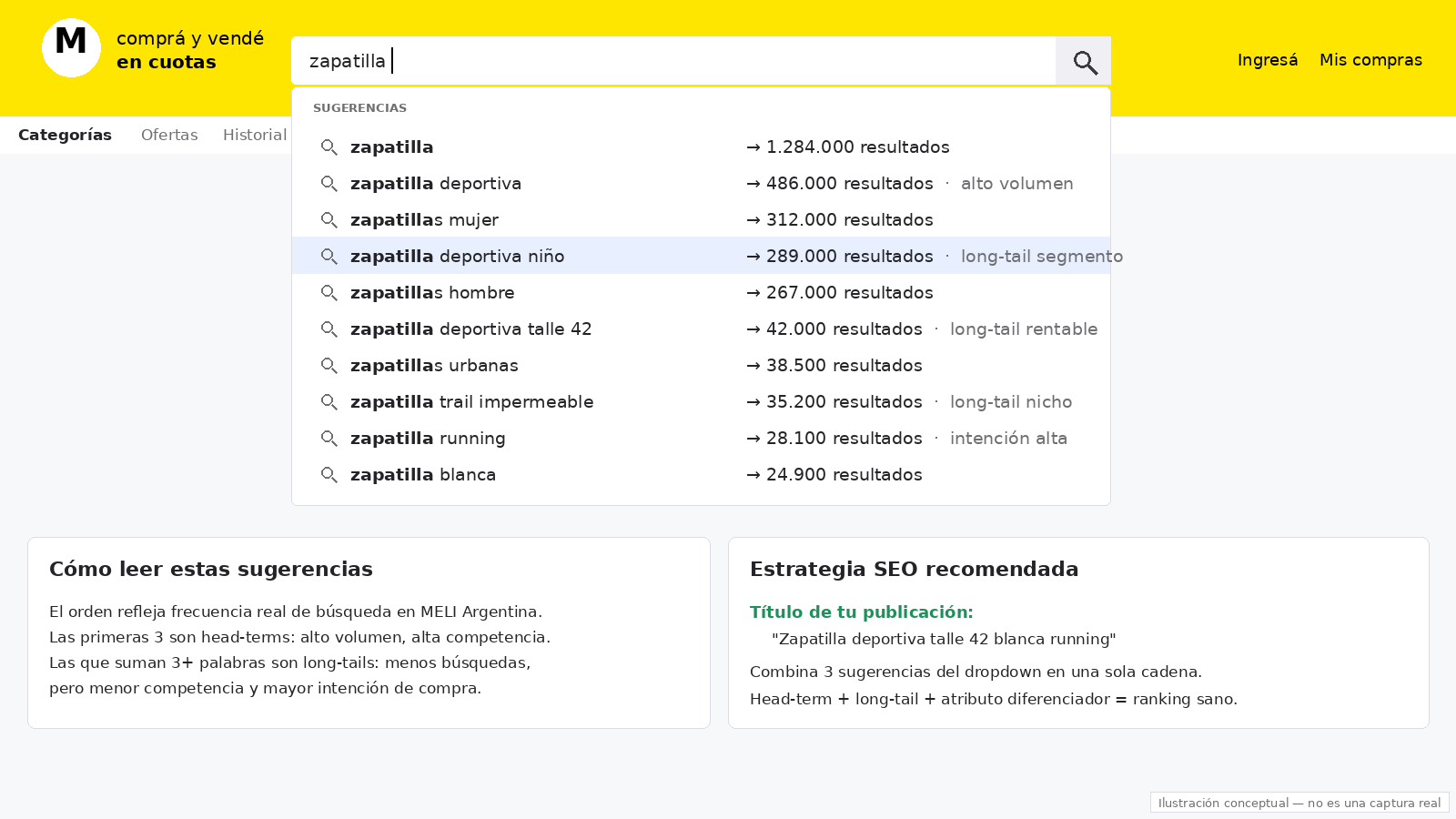Click quoted title 'Zapatilla deportiva talle 42 blanca running'
The height and width of the screenshot is (819, 1456).
(944, 639)
